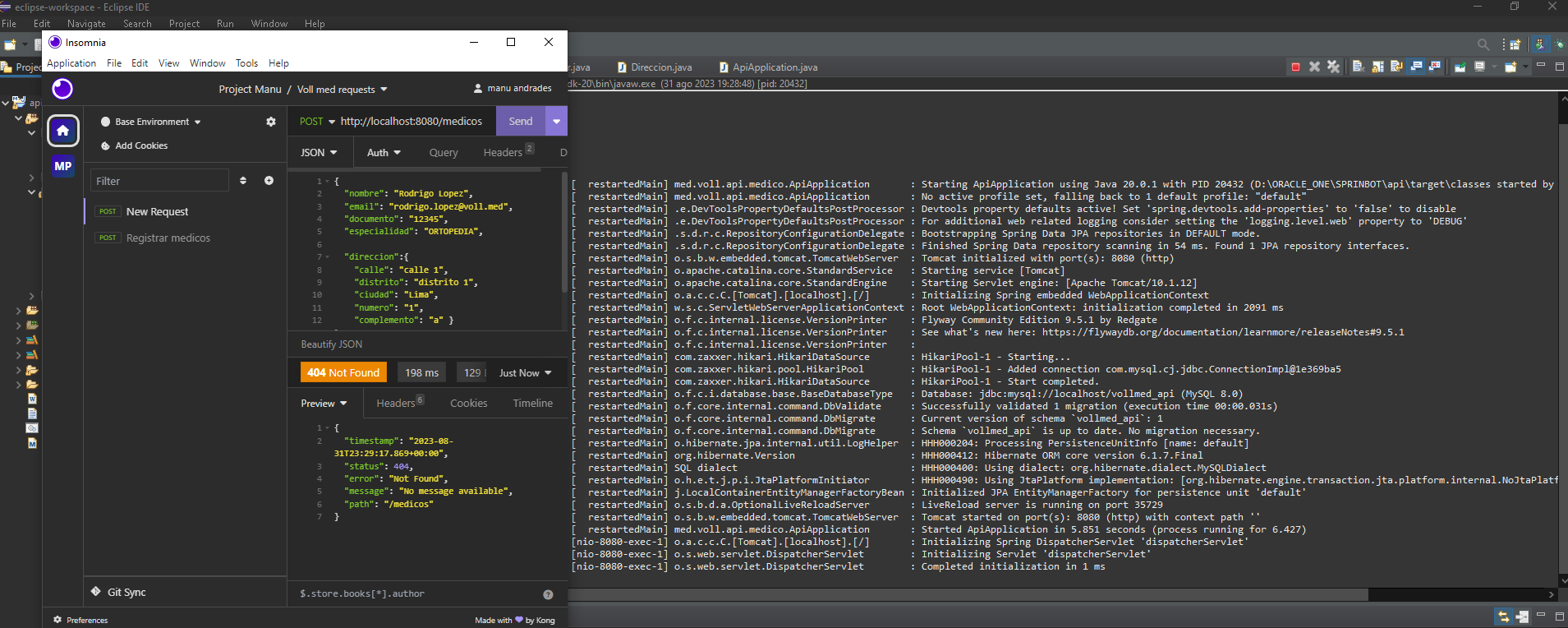This screenshot has height=628, width=1568.
Task: Open the Direccion.java editor tab
Action: coord(655,67)
